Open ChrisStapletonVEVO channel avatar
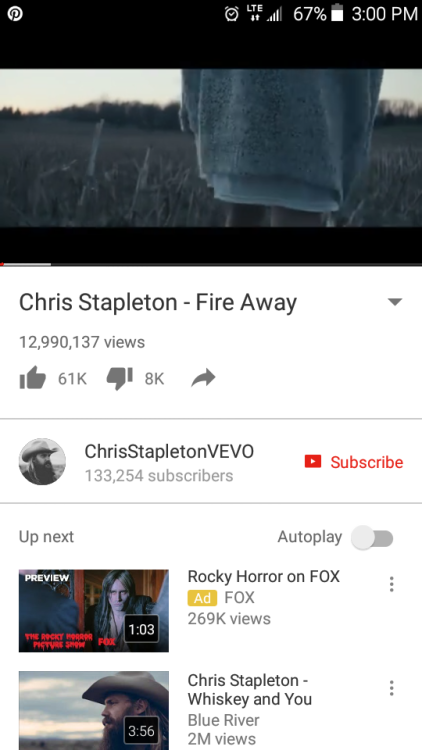422x750 pixels. (x=43, y=462)
